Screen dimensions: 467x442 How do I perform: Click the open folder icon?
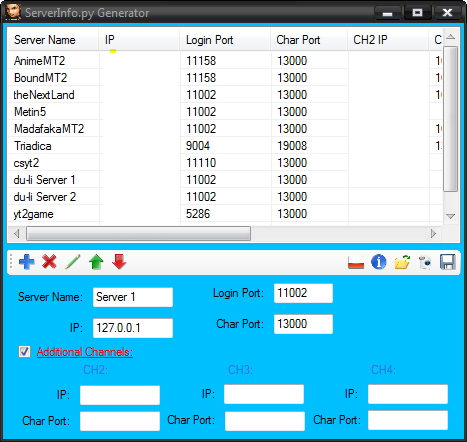pos(402,262)
